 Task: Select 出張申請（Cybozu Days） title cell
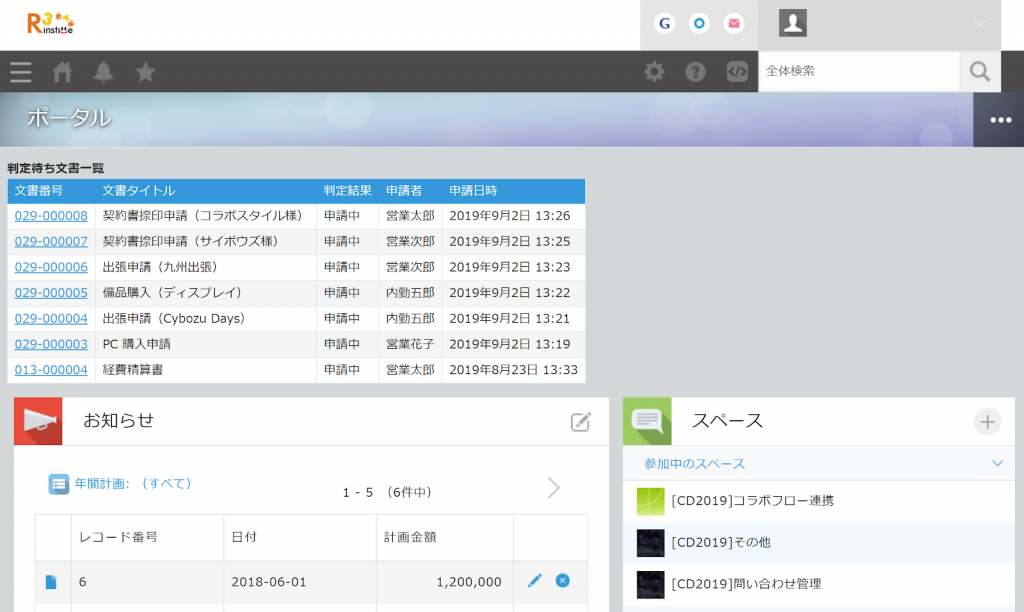click(x=206, y=319)
